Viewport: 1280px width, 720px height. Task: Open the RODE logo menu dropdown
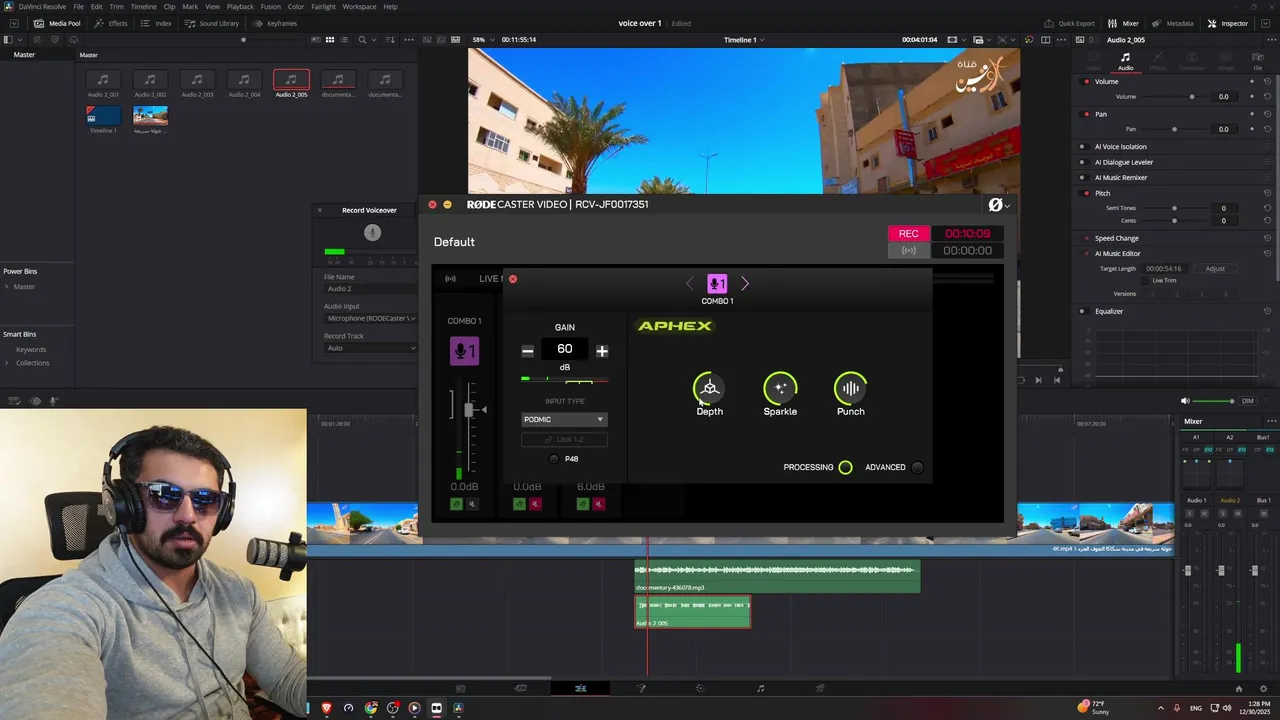coord(999,205)
